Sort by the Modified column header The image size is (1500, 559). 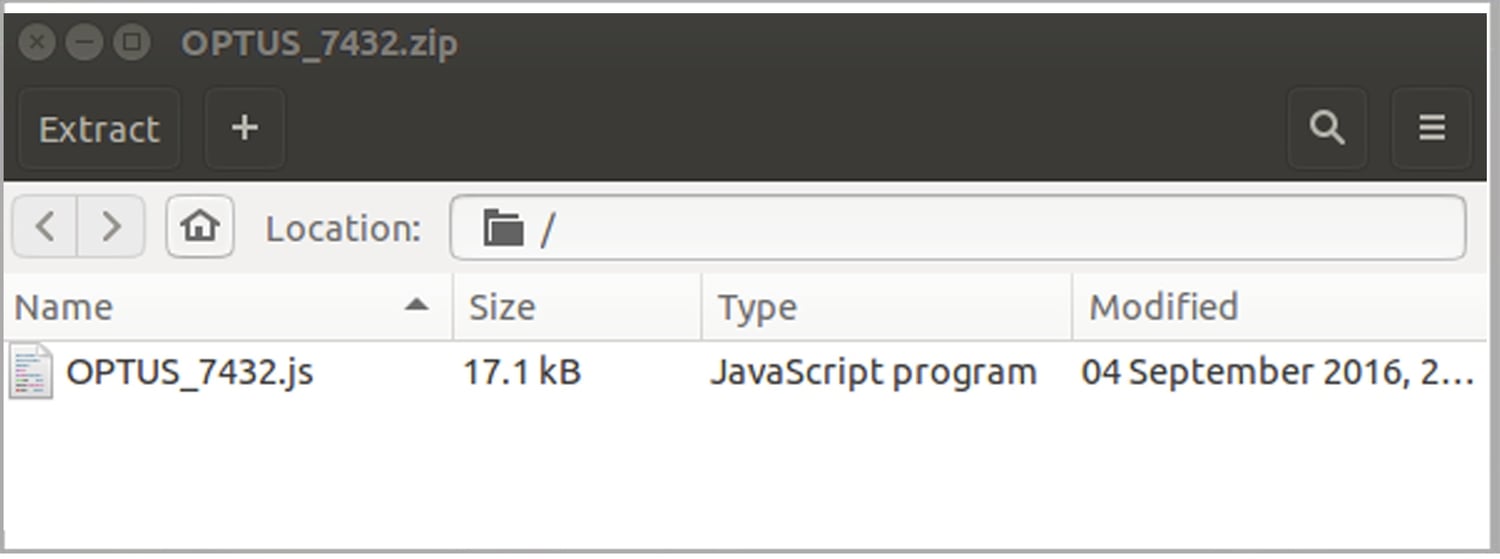[1163, 307]
